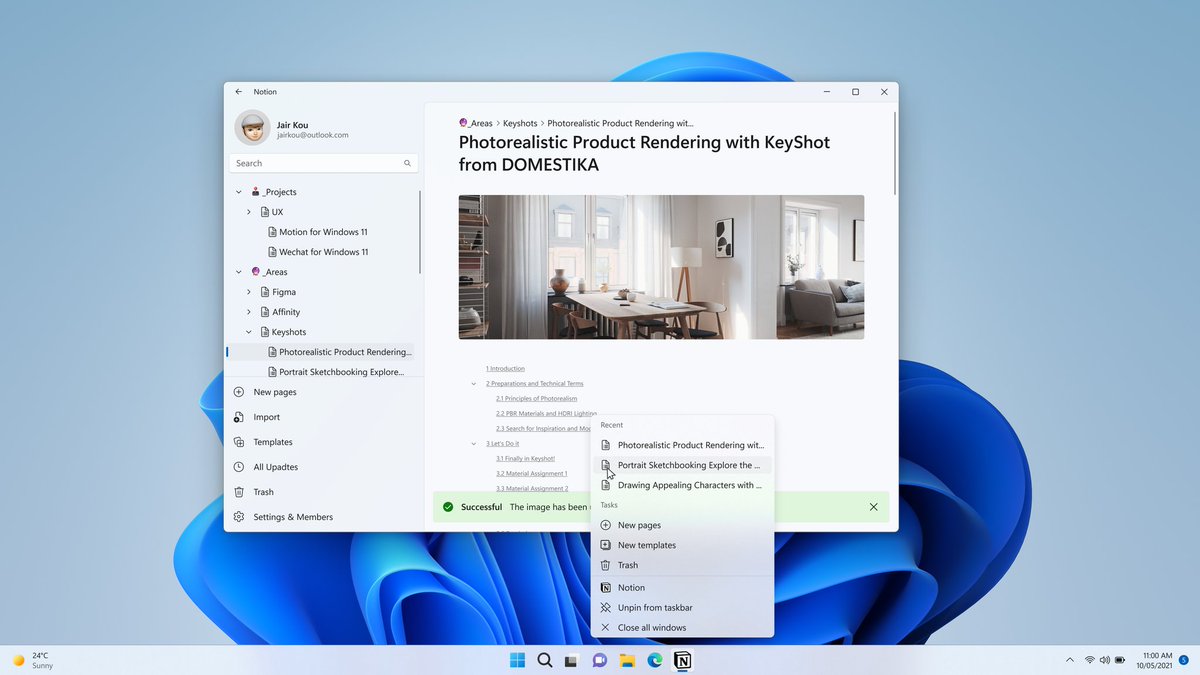Expand the UX folder chevron
Viewport: 1200px width, 675px height.
point(249,212)
